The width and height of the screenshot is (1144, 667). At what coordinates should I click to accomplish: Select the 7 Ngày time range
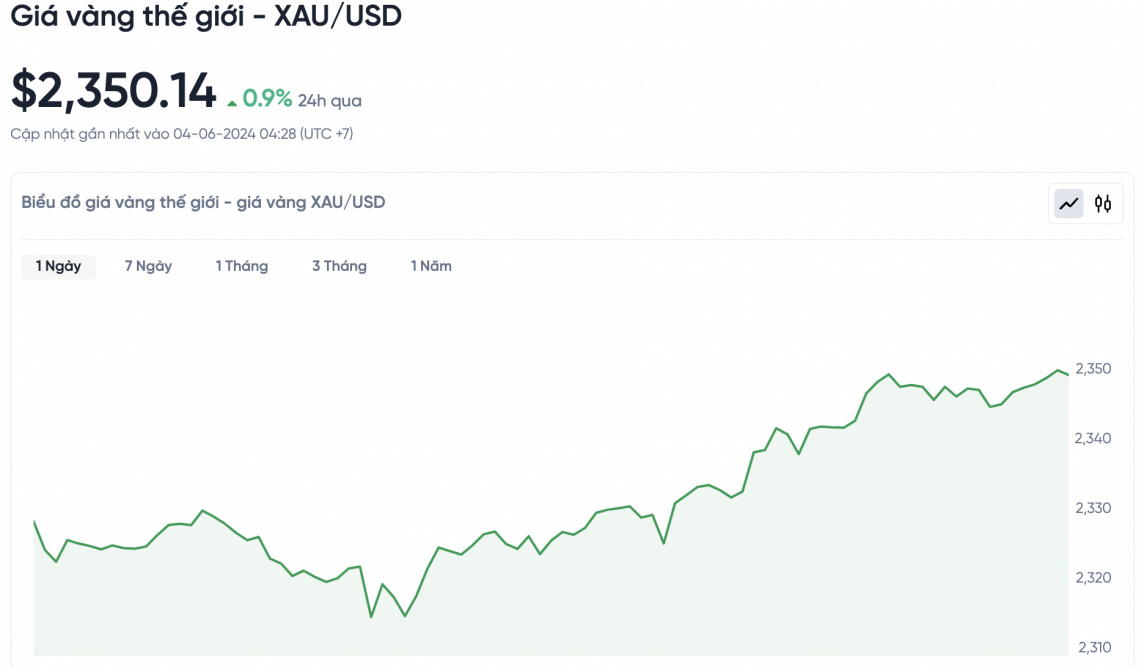tap(148, 266)
